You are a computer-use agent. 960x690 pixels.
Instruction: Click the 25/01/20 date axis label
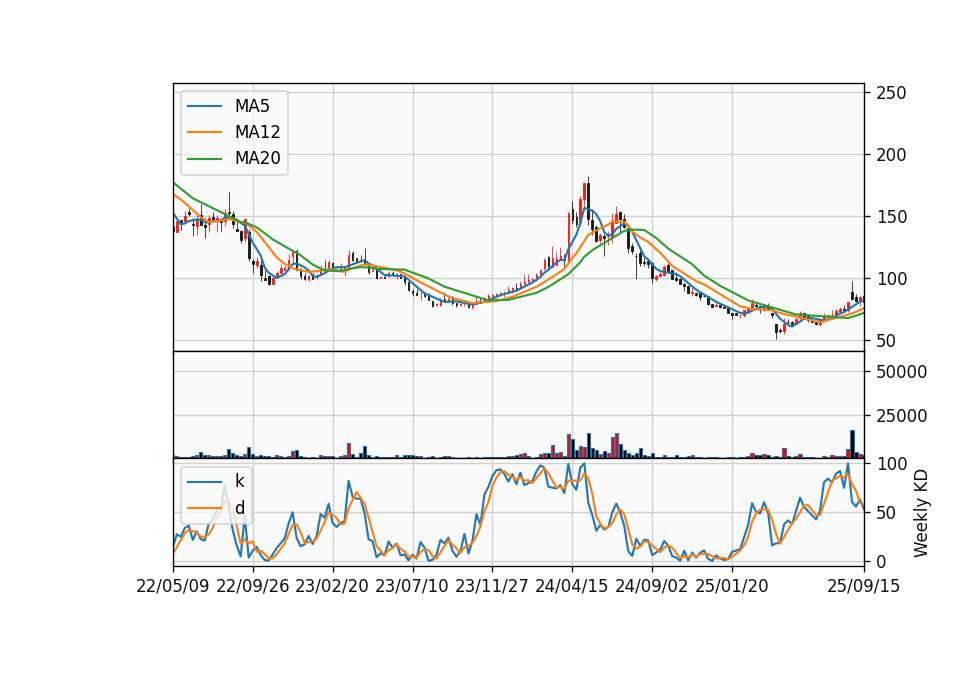click(x=732, y=586)
